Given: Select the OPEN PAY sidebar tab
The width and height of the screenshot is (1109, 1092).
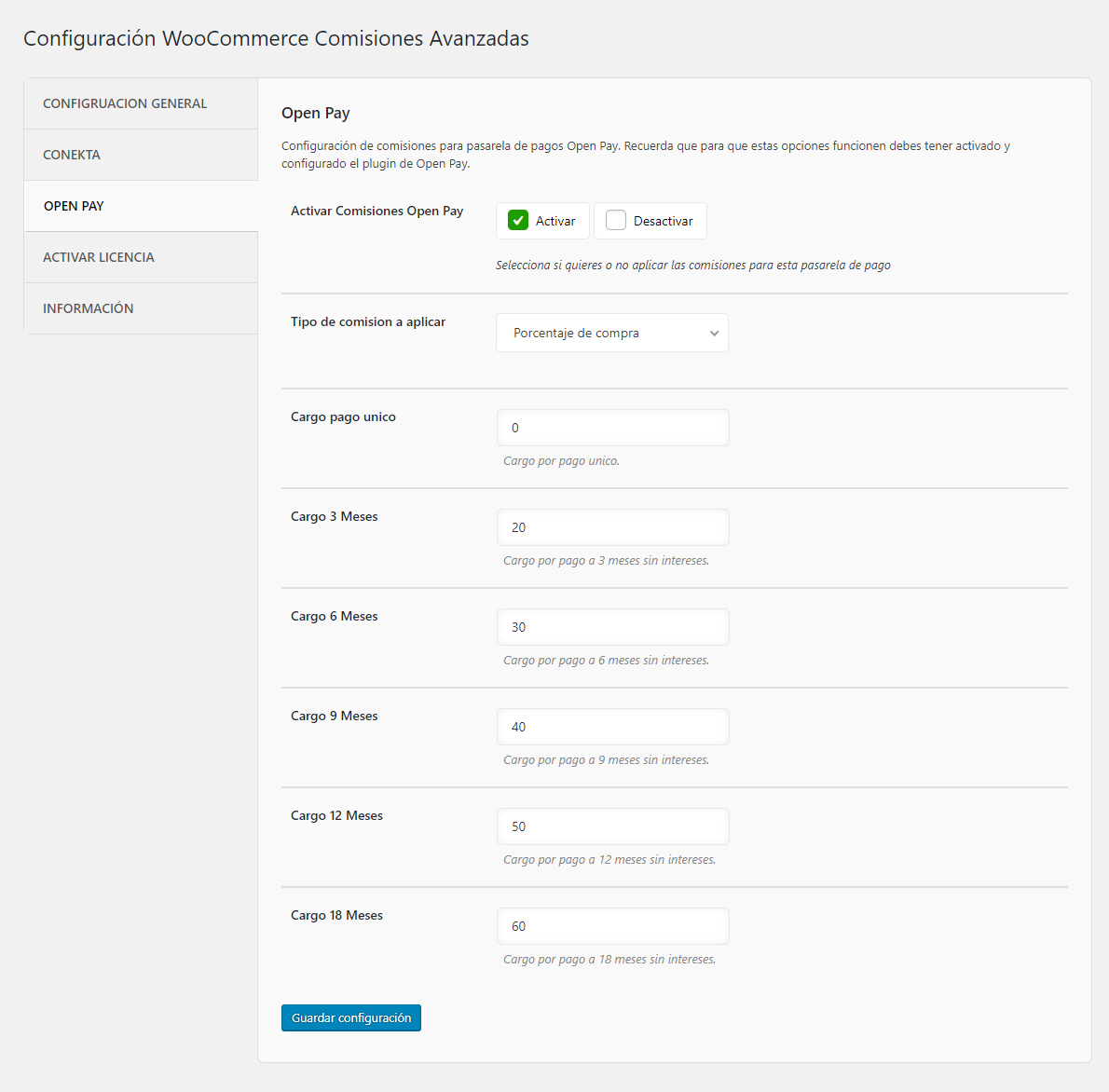Looking at the screenshot, I should [x=74, y=206].
